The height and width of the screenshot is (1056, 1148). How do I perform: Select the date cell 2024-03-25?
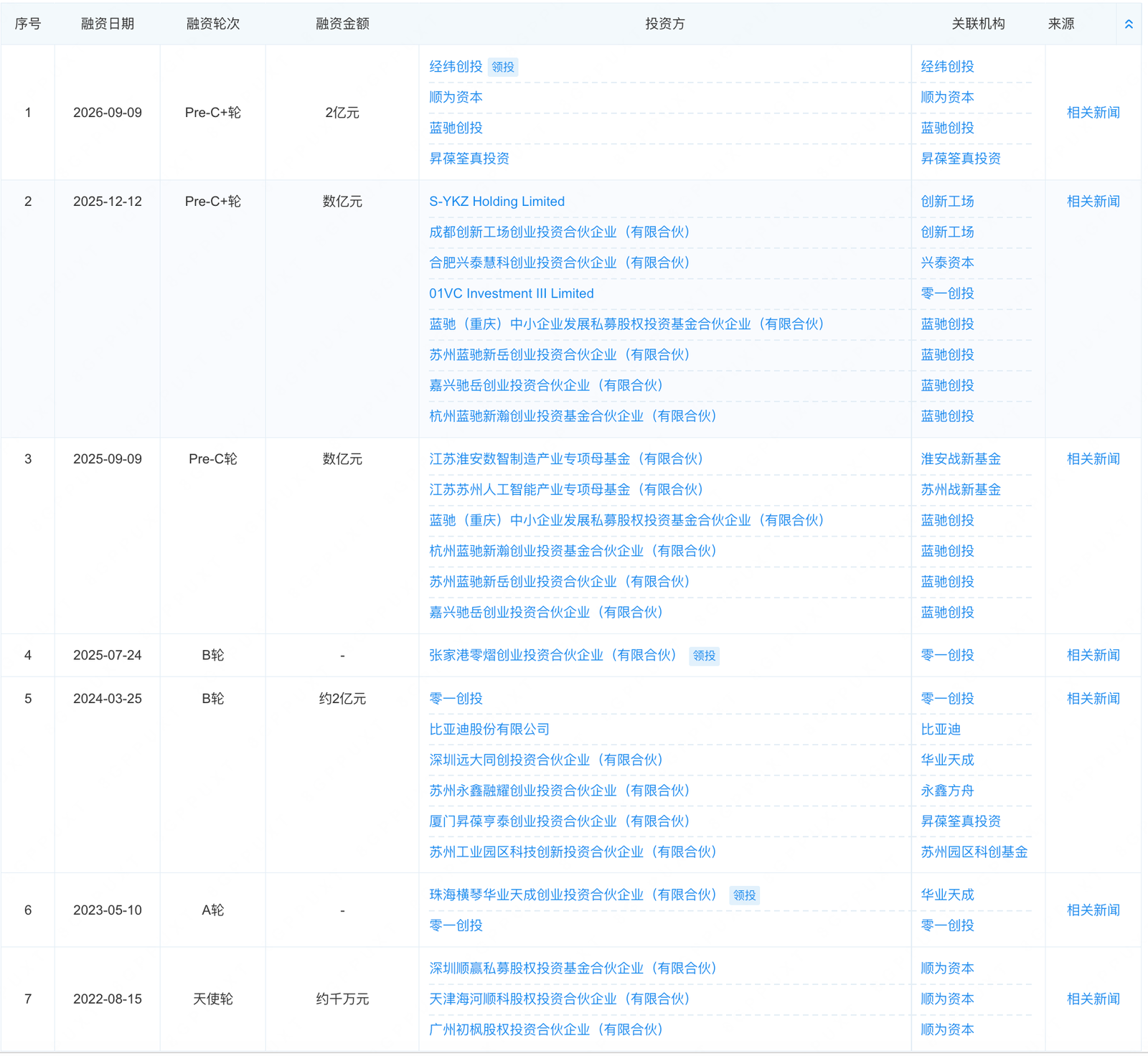(108, 699)
